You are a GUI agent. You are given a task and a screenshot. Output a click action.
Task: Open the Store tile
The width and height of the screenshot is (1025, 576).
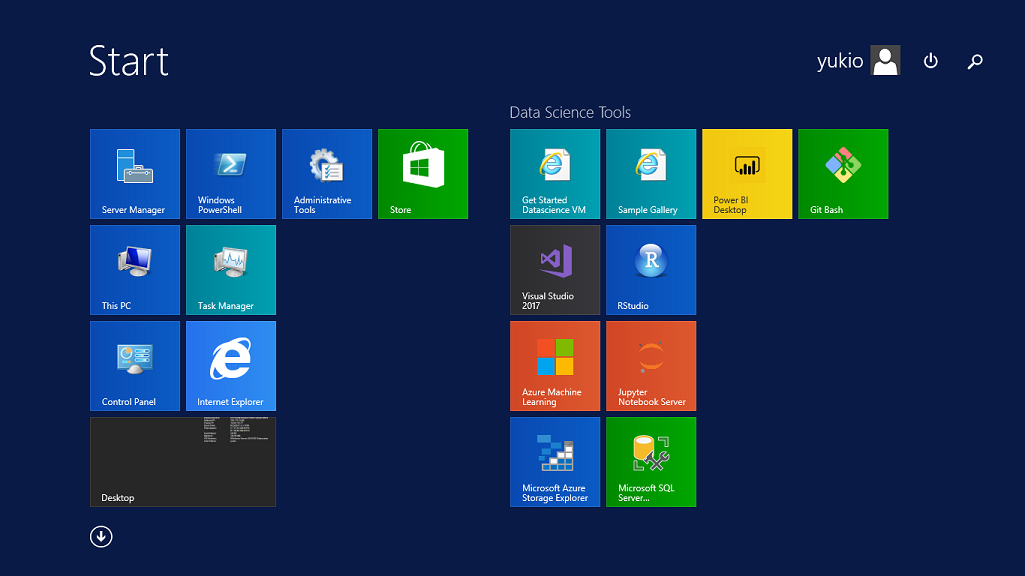click(x=423, y=174)
